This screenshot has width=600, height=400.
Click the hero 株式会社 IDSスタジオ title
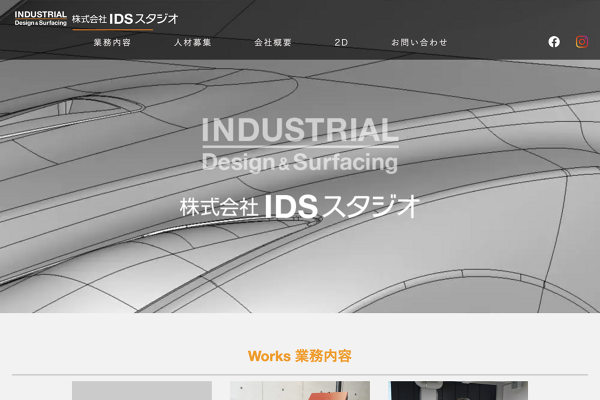coord(300,206)
